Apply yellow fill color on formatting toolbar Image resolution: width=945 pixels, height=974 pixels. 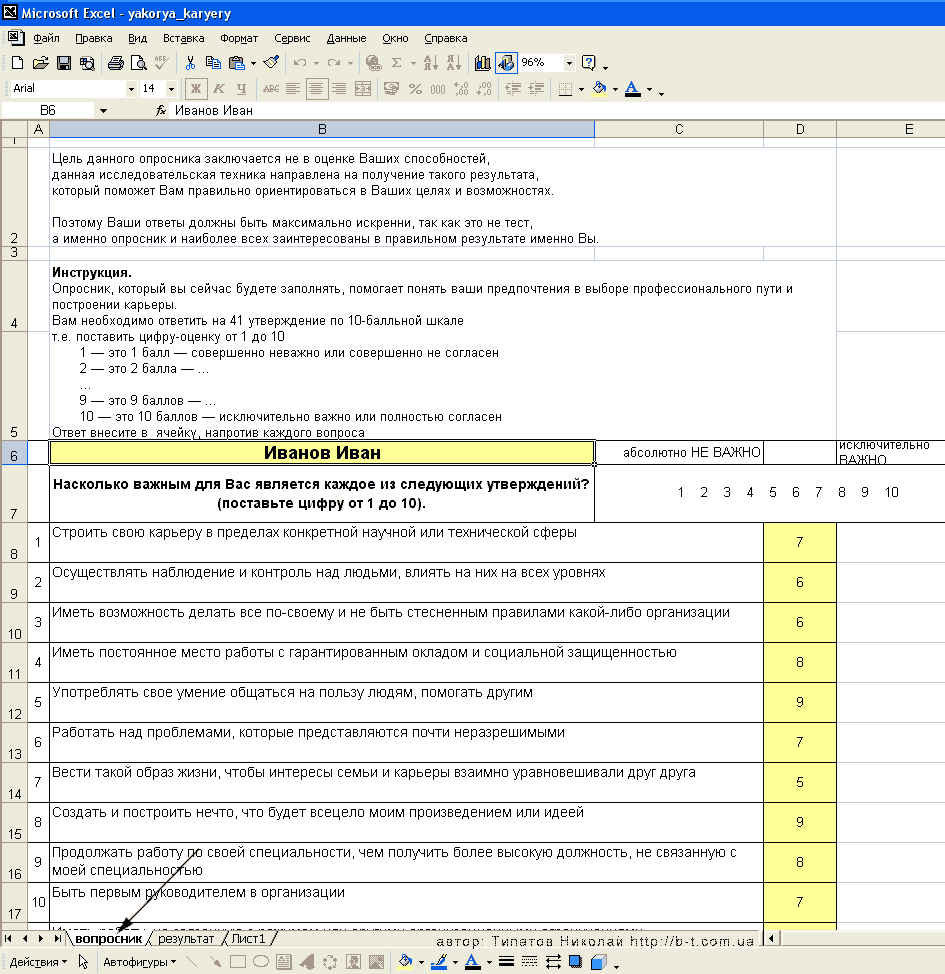pyautogui.click(x=599, y=89)
